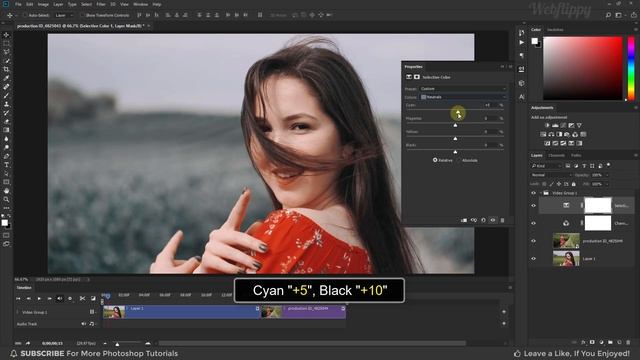
Task: Open the Image menu
Action: tap(43, 4)
